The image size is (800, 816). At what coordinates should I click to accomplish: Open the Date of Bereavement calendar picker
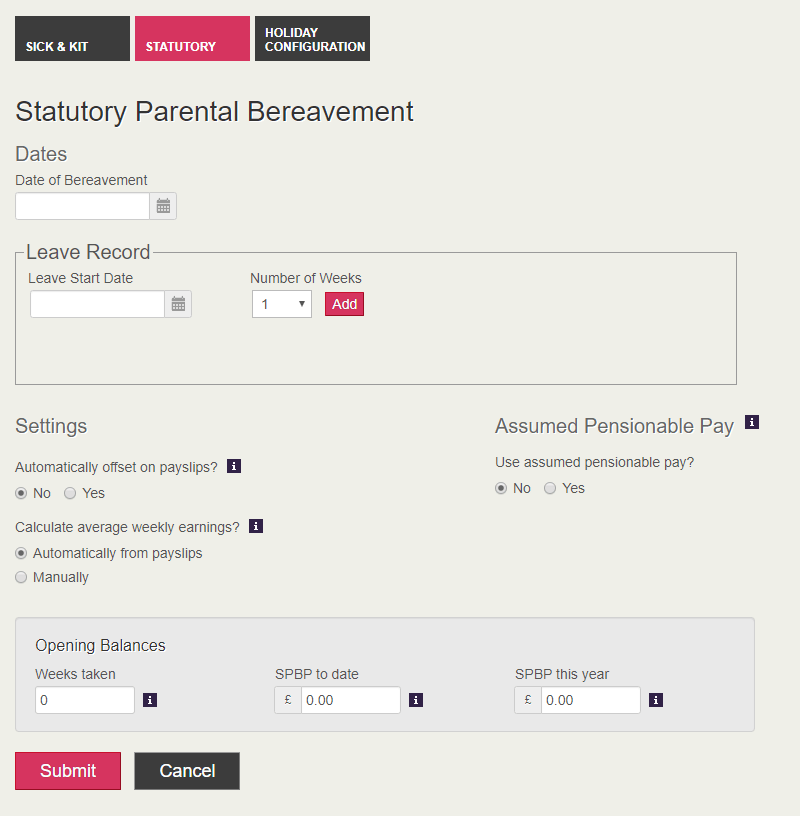pyautogui.click(x=163, y=205)
